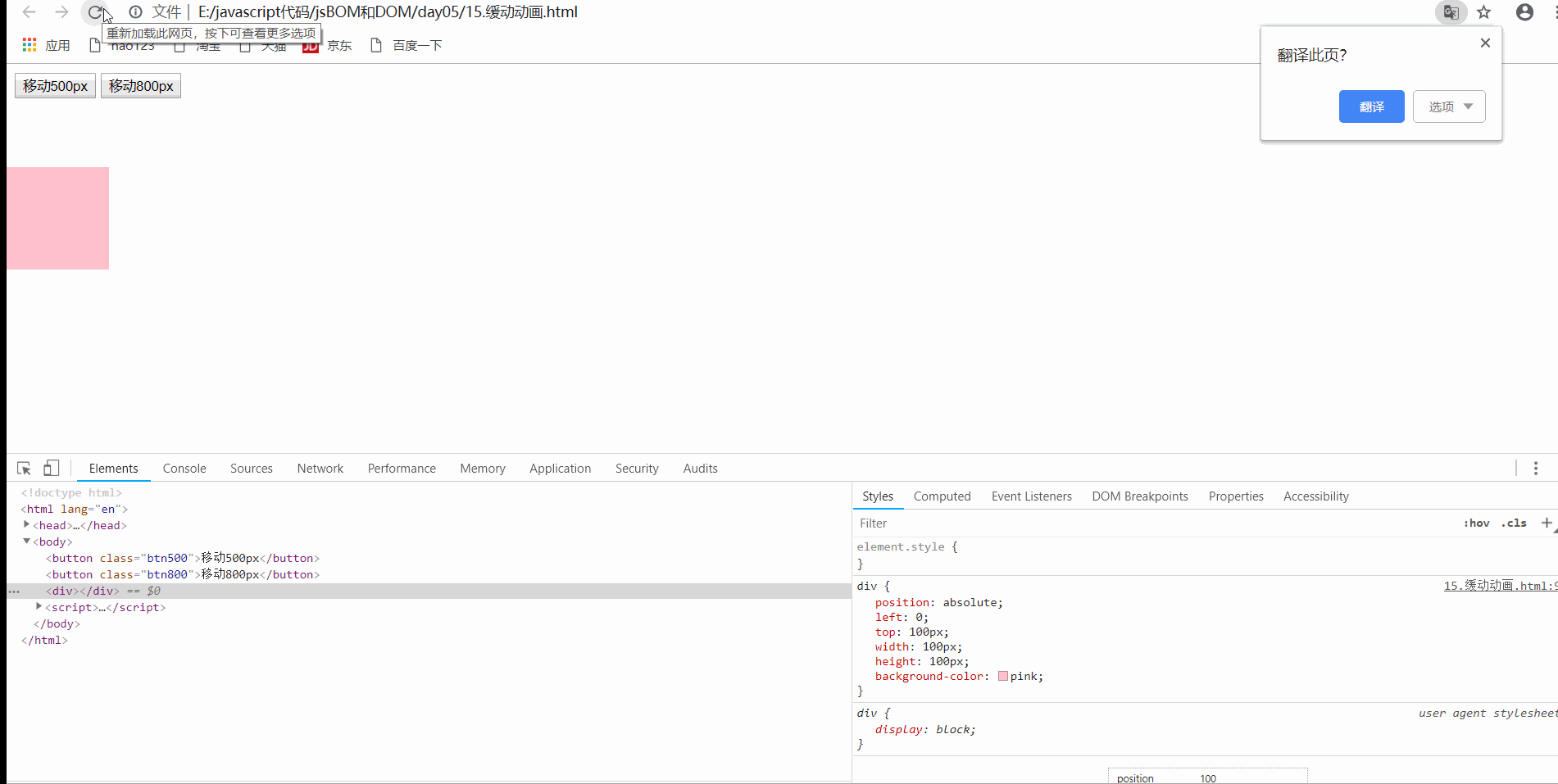Open site information icon in address bar

[135, 12]
